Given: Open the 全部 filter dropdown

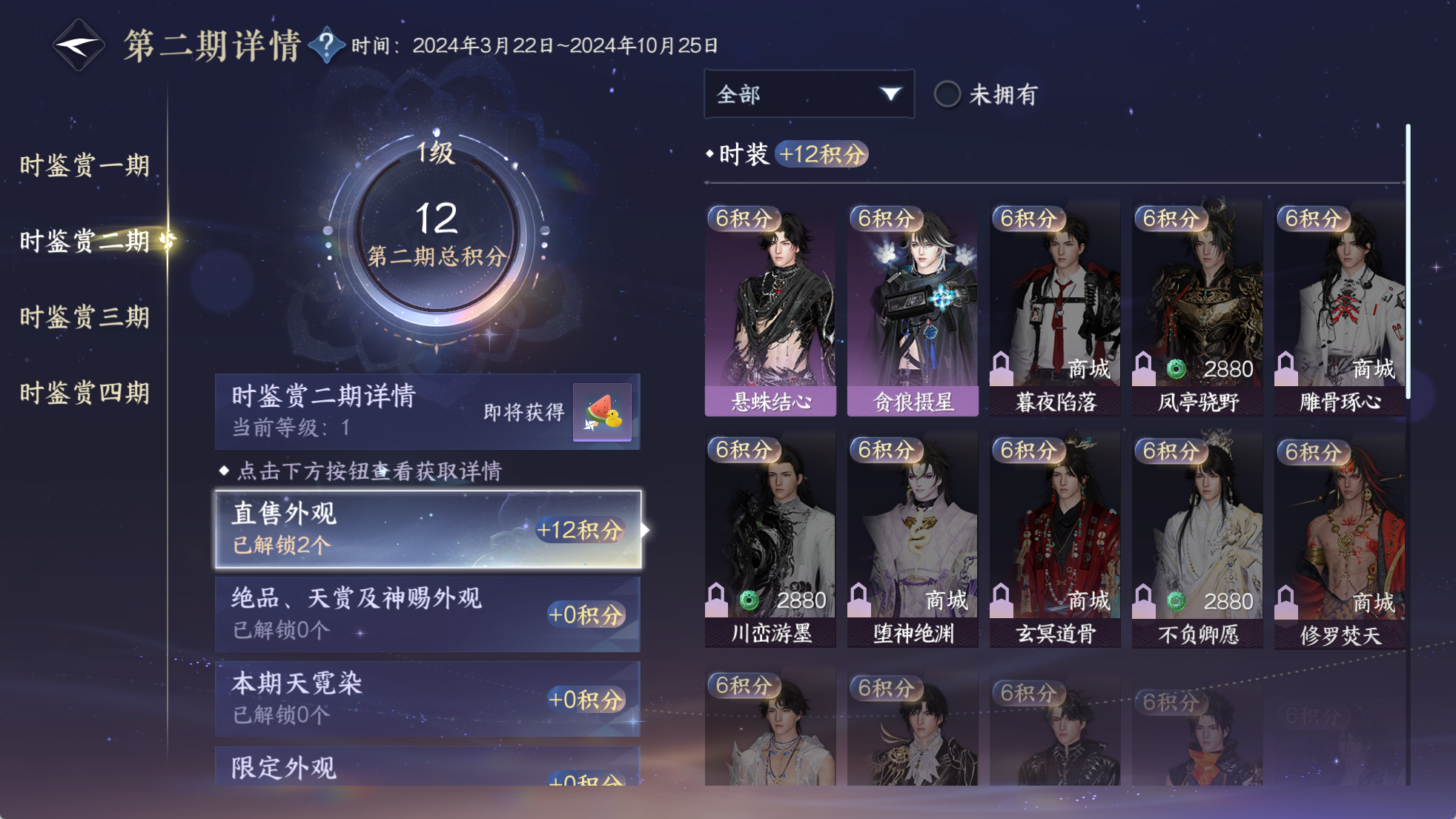Looking at the screenshot, I should tap(809, 94).
